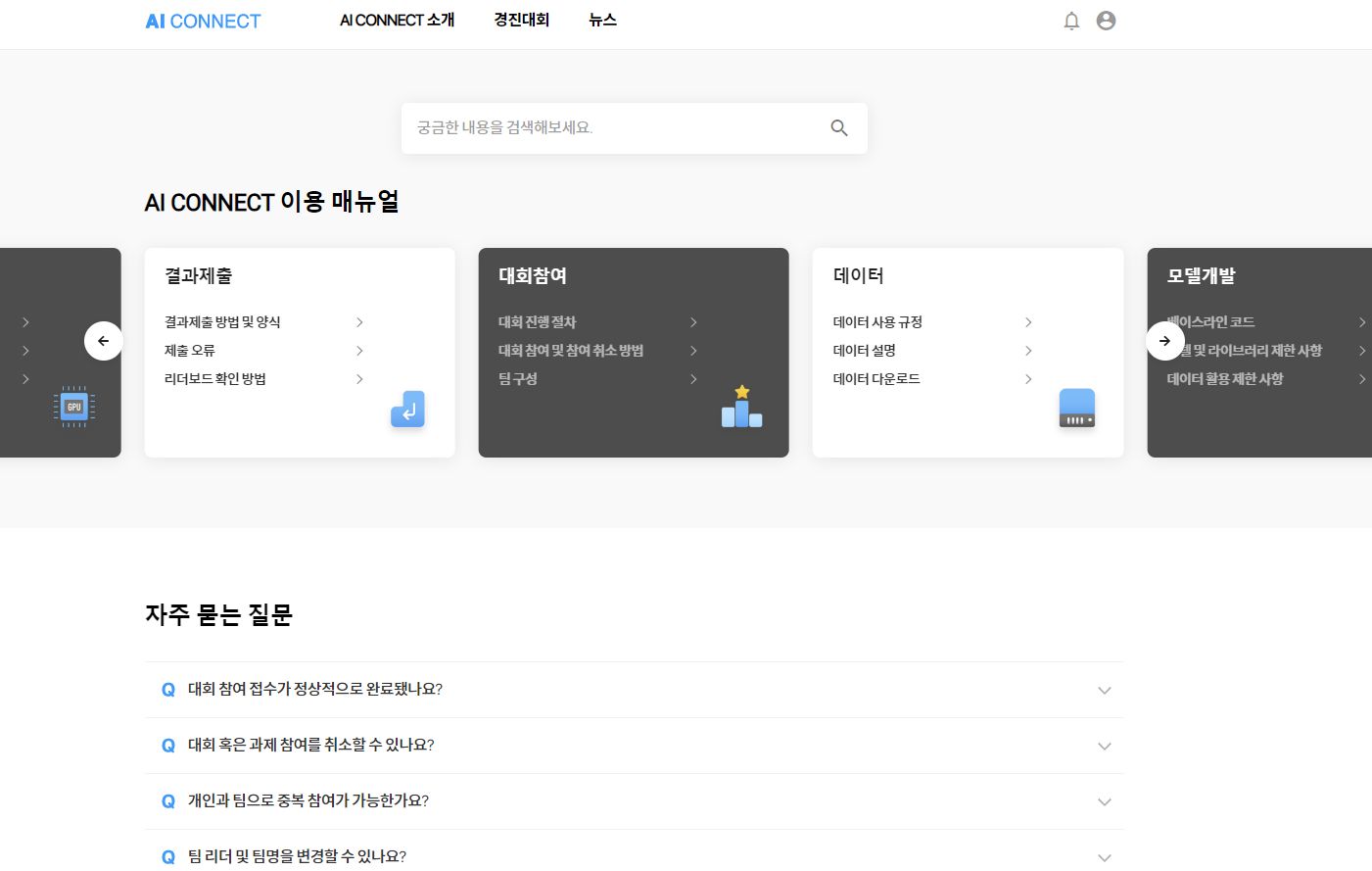This screenshot has height=871, width=1372.
Task: Click chevron next to 데이터 다운로드
Action: (x=1028, y=379)
